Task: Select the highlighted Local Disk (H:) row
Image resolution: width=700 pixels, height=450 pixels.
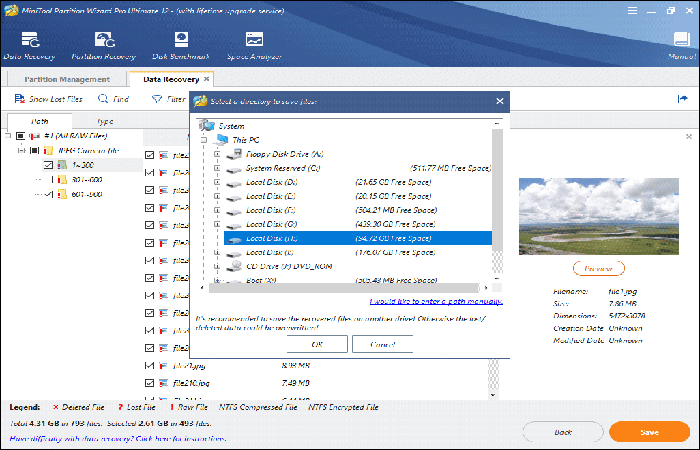Action: tap(358, 238)
